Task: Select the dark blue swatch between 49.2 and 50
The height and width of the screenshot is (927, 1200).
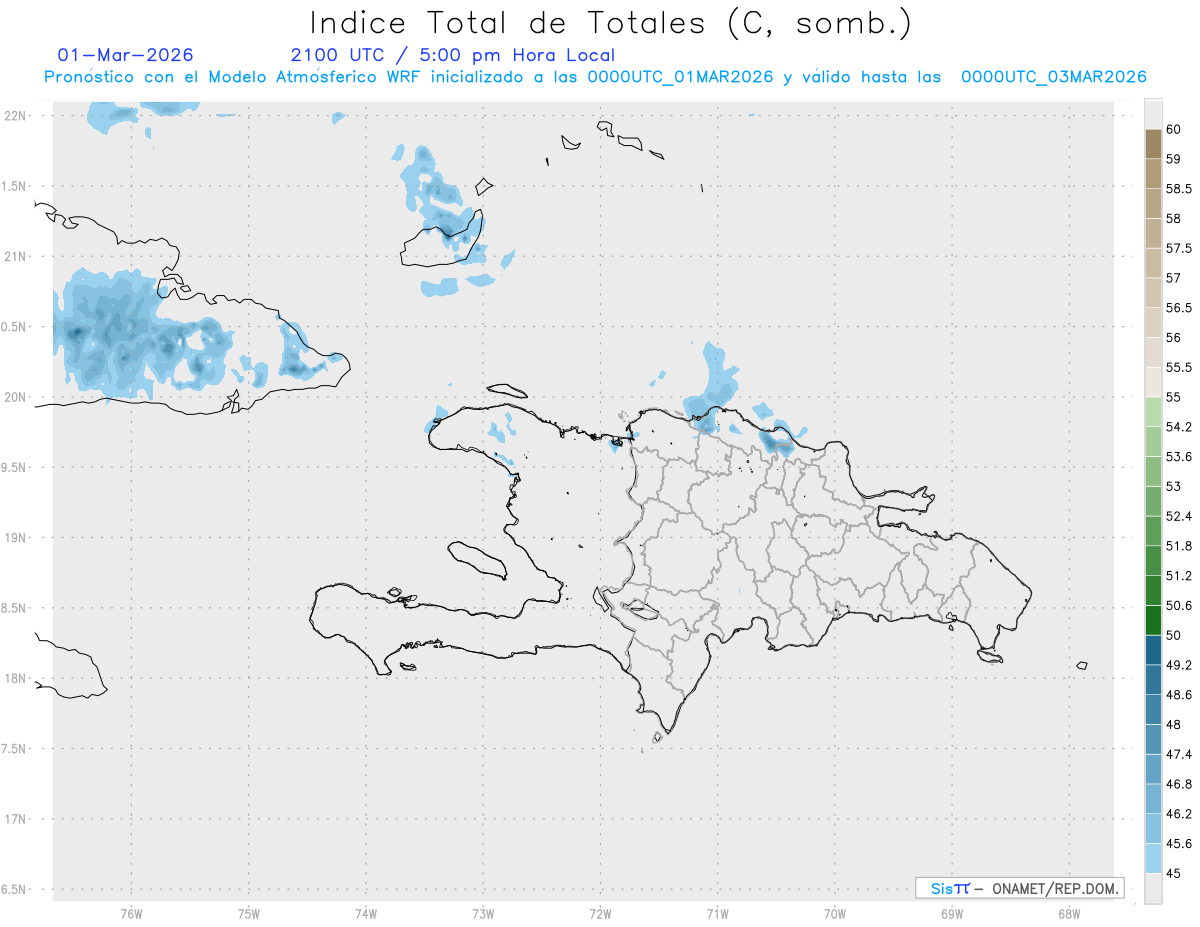Action: point(1153,650)
